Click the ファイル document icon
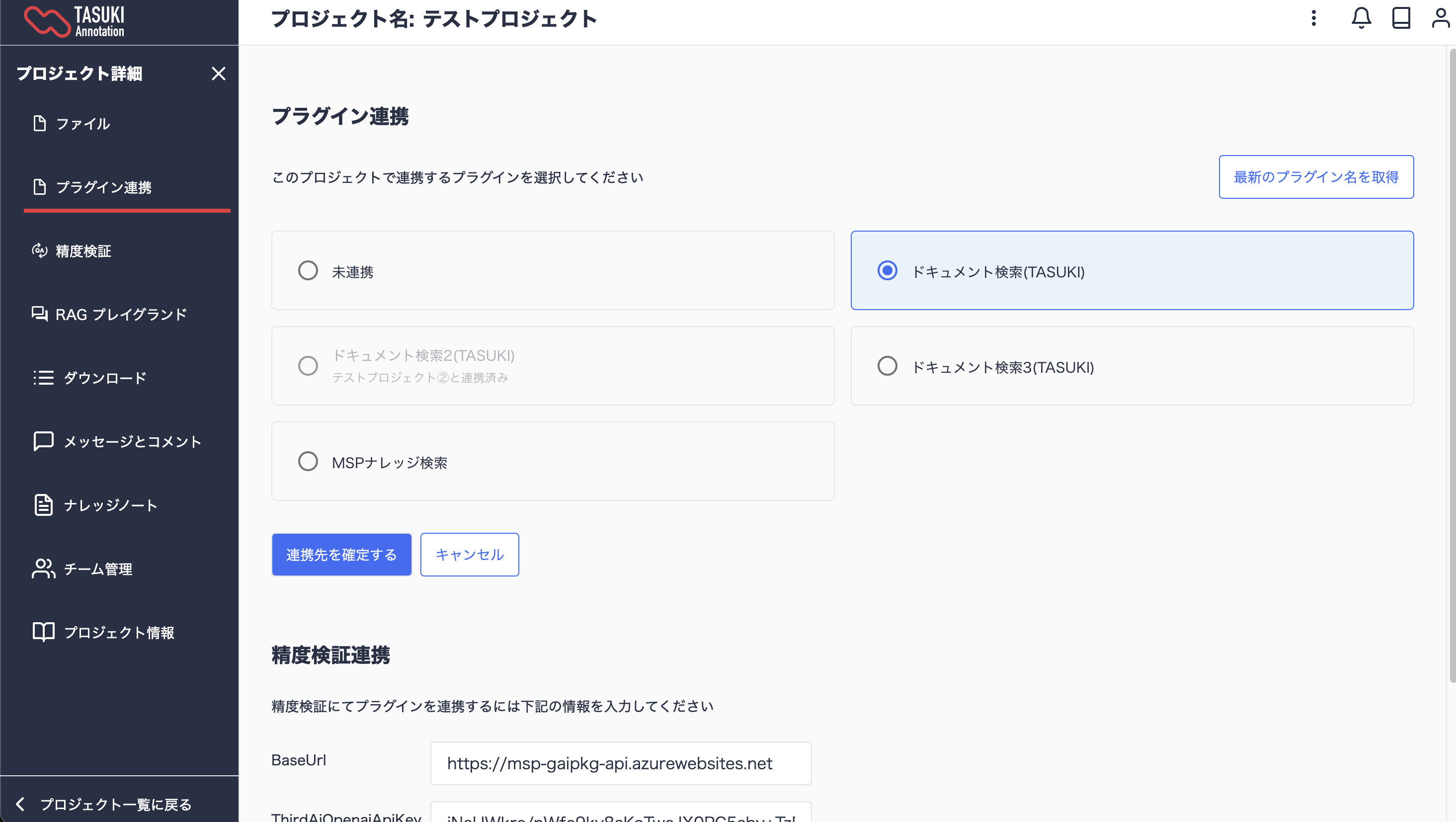Viewport: 1456px width, 822px height. click(x=40, y=123)
